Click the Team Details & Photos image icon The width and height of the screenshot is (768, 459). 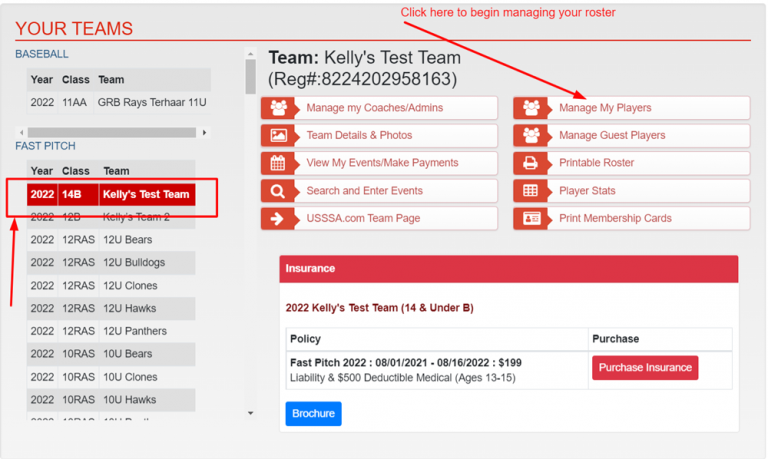pos(278,136)
